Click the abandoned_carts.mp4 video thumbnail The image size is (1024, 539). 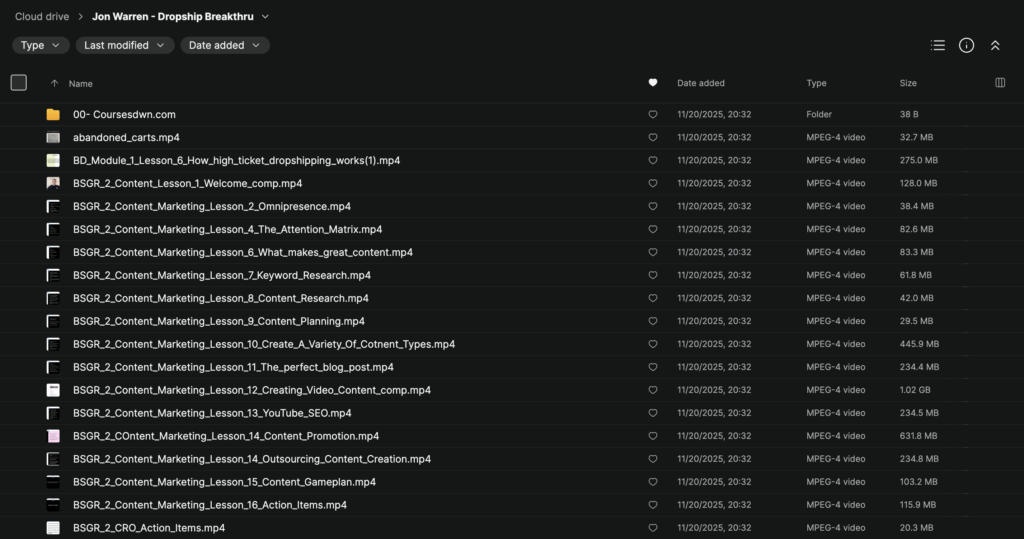point(53,138)
